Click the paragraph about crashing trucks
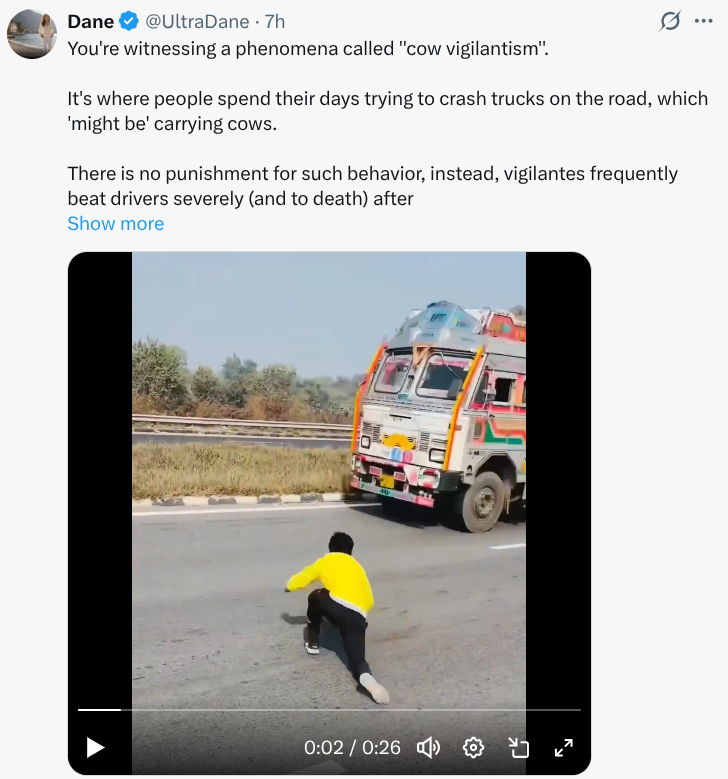Screen dimensions: 728x779 [388, 111]
